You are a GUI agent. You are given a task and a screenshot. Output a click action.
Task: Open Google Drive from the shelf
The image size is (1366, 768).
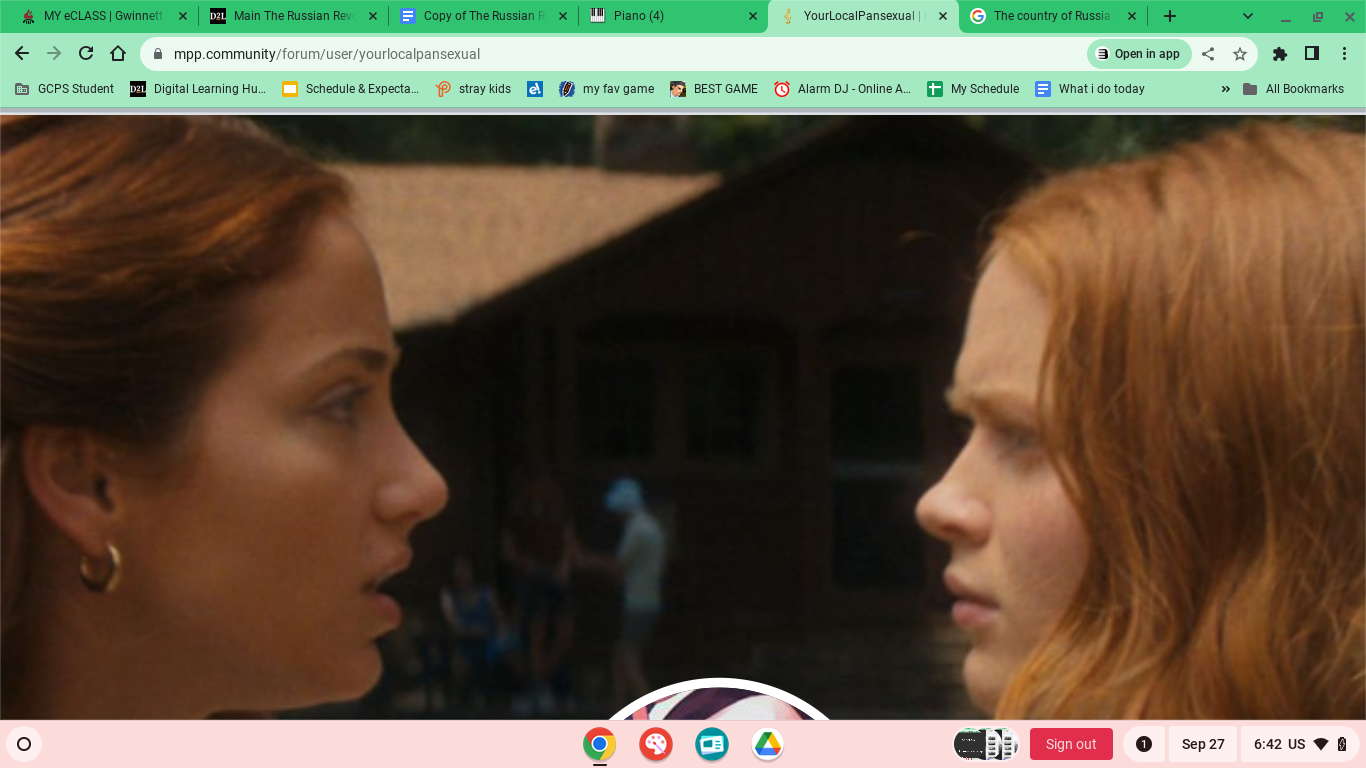tap(768, 744)
